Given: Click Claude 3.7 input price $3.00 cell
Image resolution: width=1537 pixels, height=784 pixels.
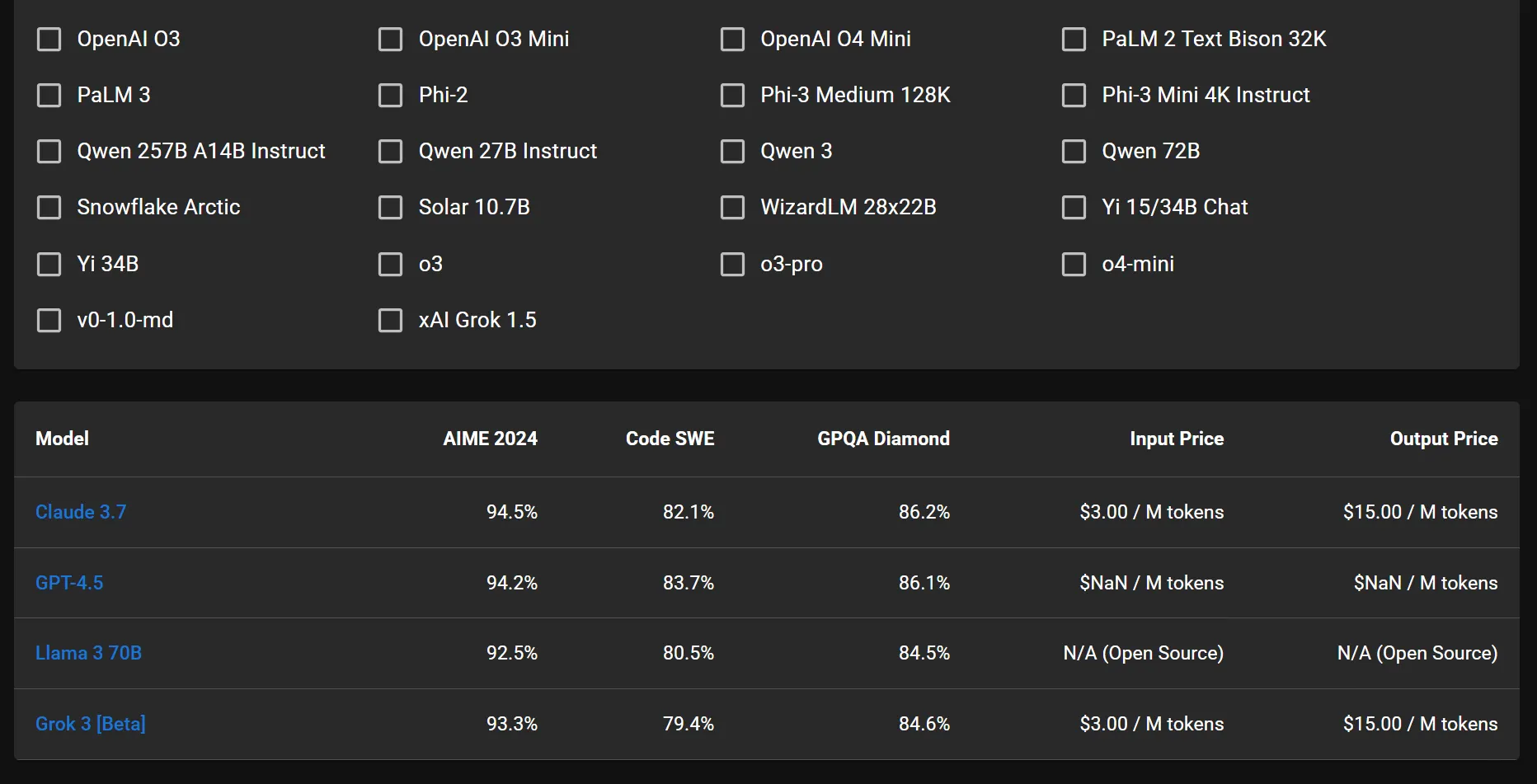Looking at the screenshot, I should tap(1152, 512).
